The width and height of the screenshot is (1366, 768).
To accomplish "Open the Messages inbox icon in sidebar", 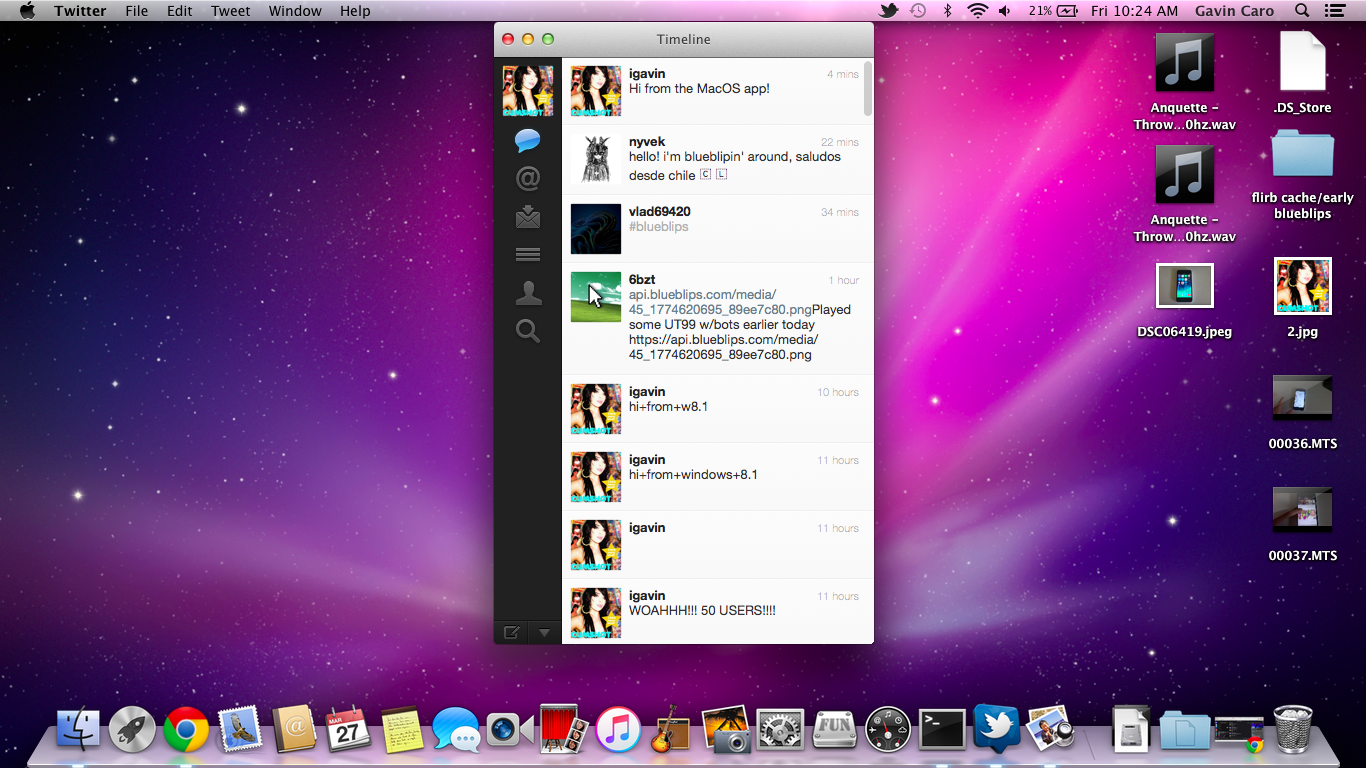I will 527,216.
